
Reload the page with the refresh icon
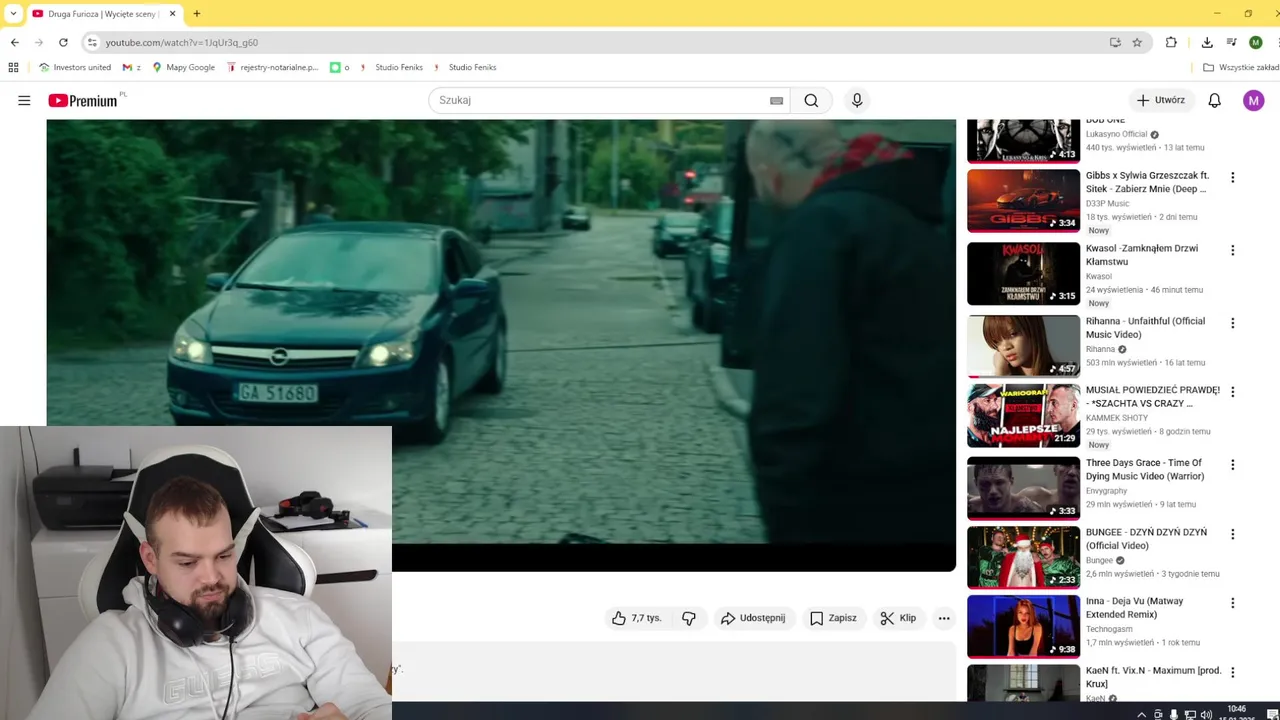click(63, 42)
